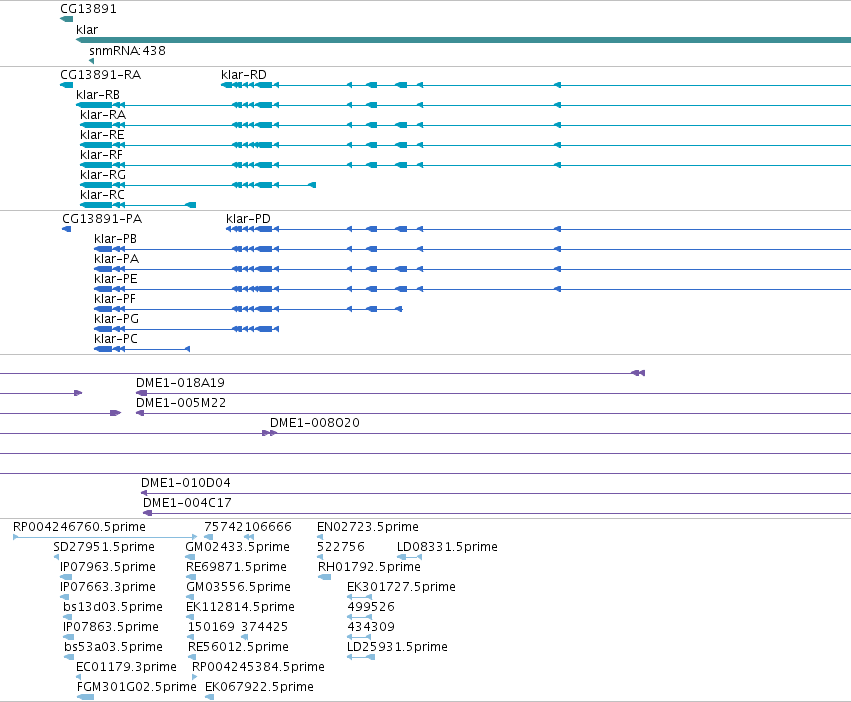Click the RP004246760.5prime EST label
The image size is (851, 702).
coord(79,527)
